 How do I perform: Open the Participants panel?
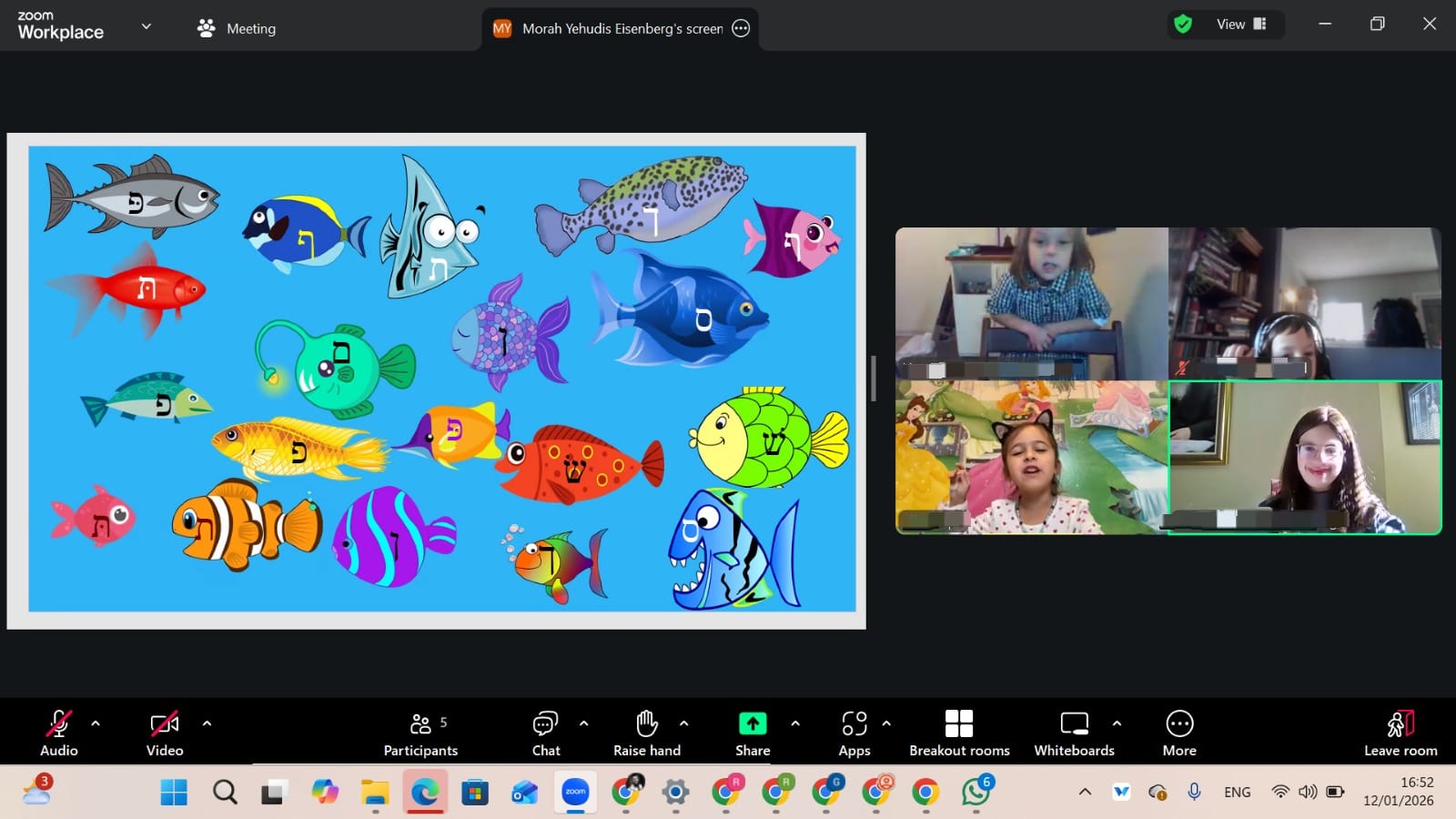[x=420, y=733]
